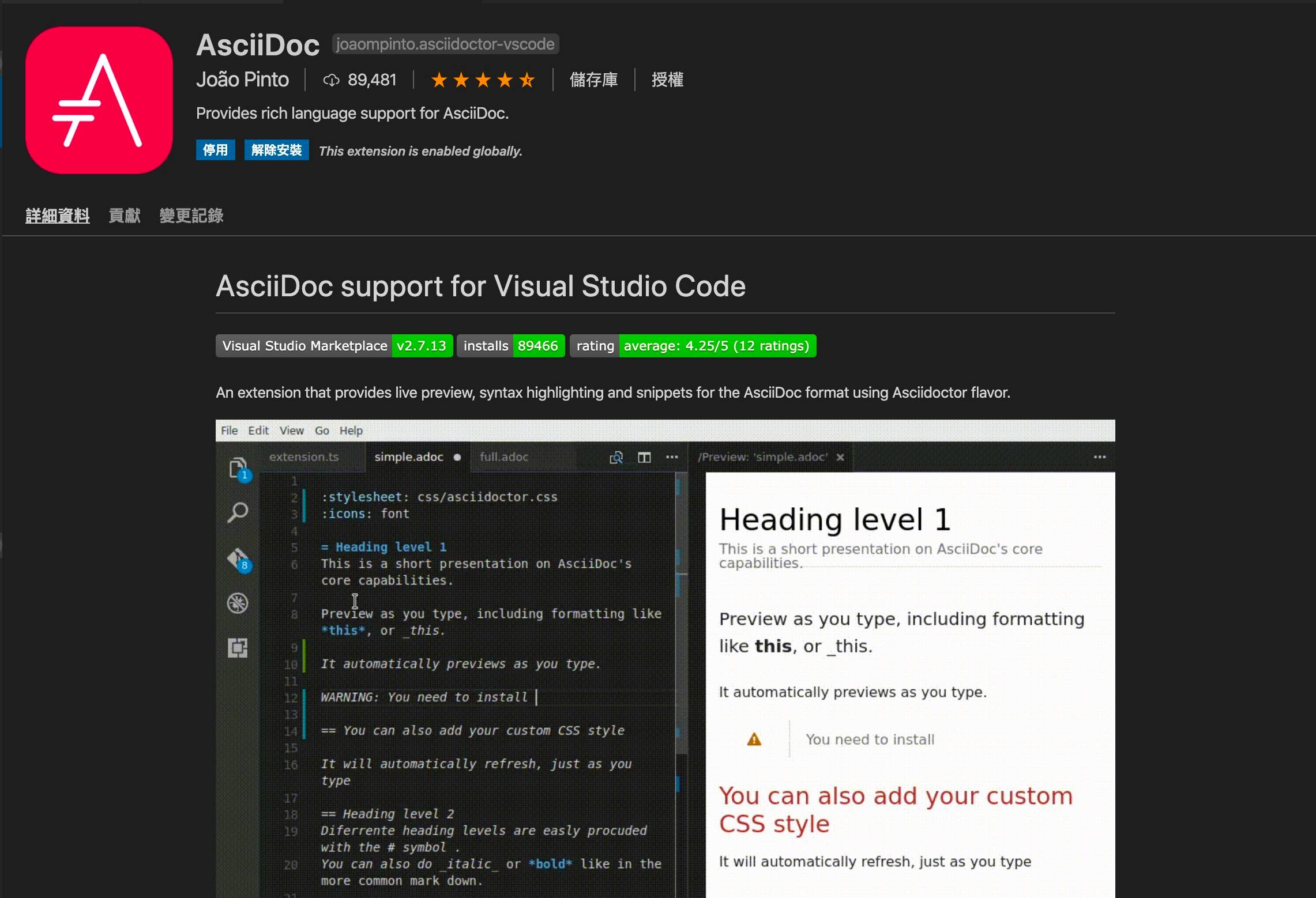The height and width of the screenshot is (898, 1316).
Task: Click the extension.ts tab in the GIF
Action: [311, 457]
